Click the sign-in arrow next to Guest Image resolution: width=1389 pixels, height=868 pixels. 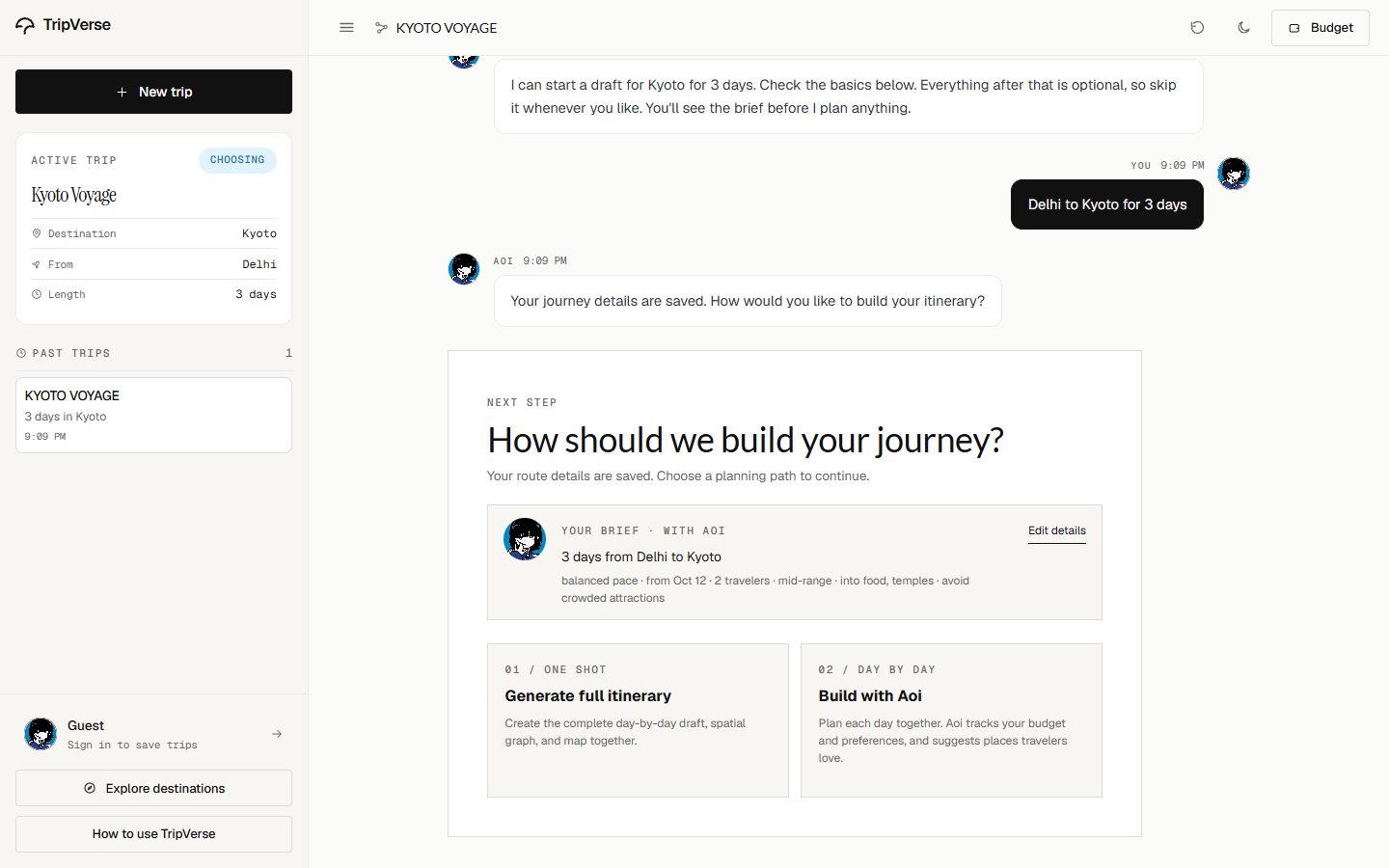277,734
